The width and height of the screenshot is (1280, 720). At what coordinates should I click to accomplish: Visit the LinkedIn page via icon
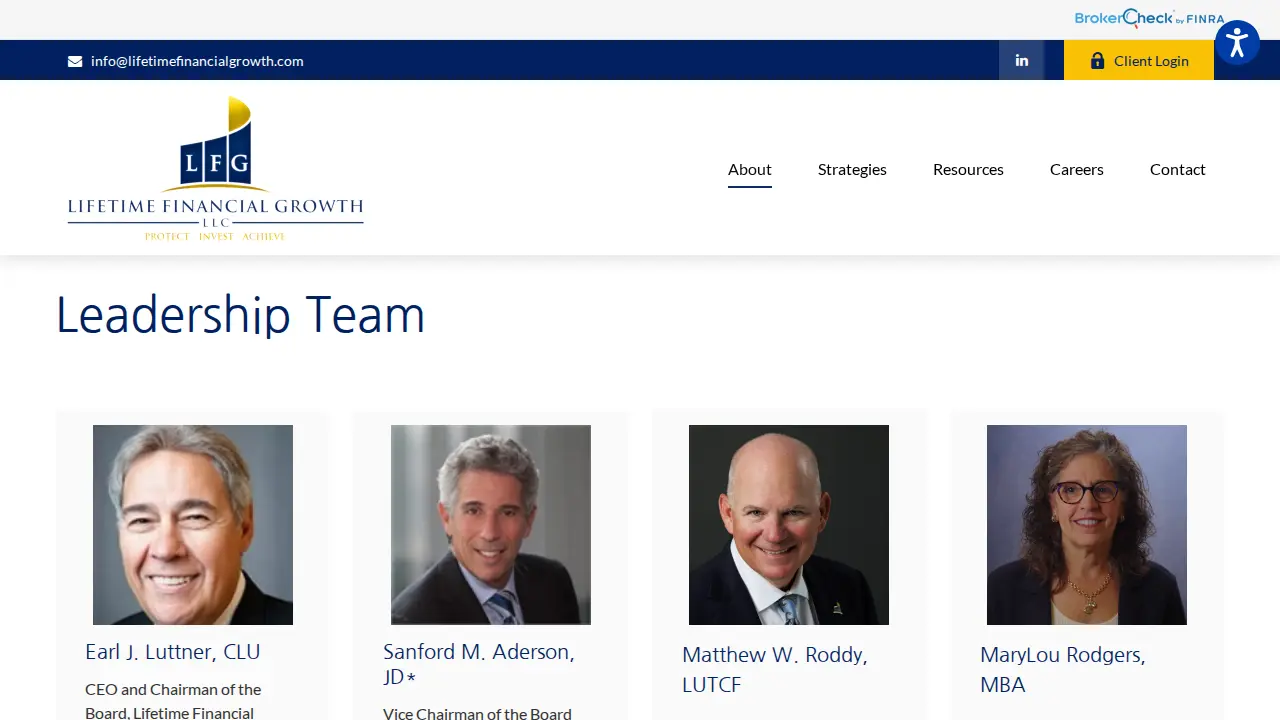(1021, 60)
